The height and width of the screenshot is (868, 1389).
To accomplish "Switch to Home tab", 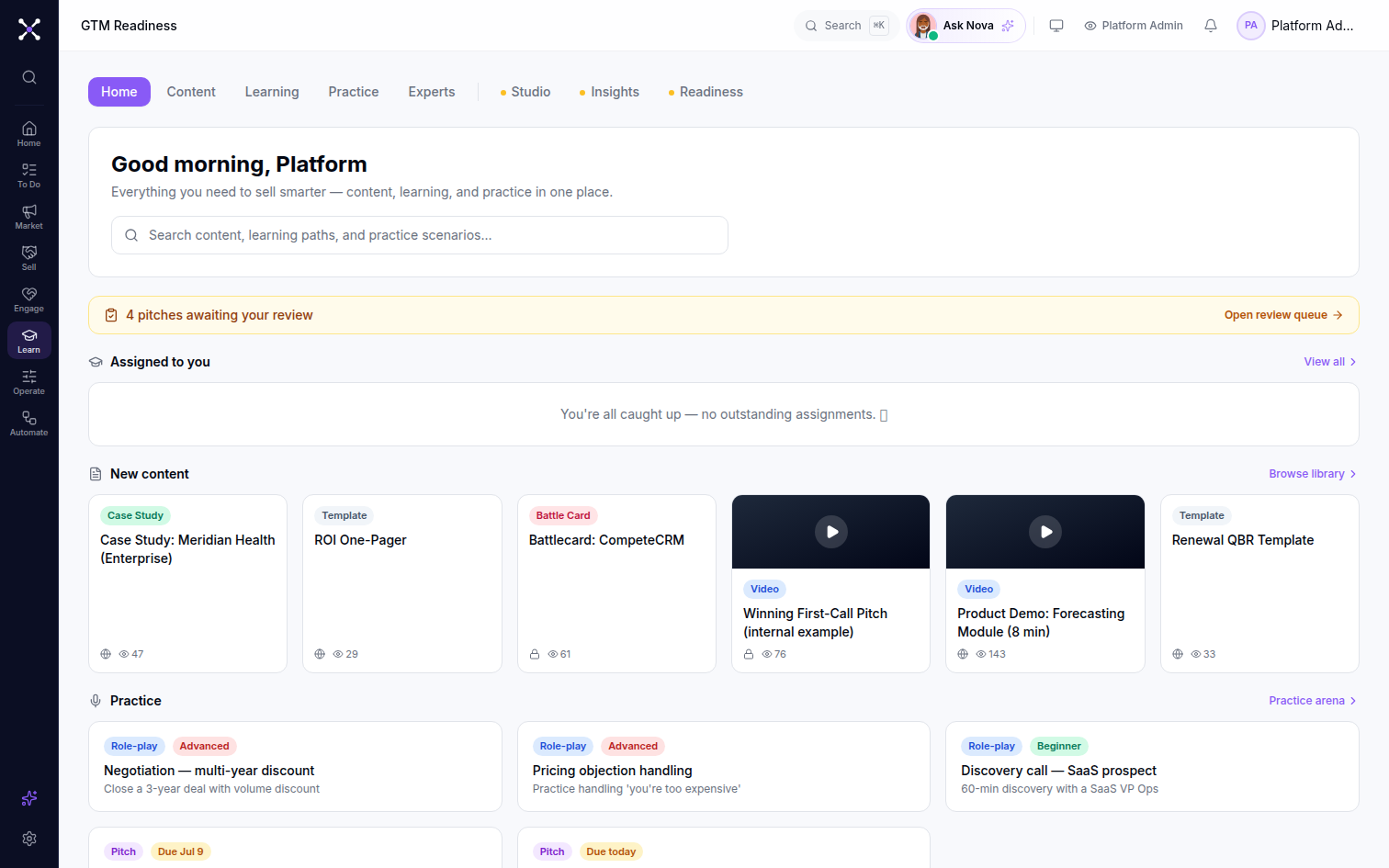I will (x=119, y=92).
